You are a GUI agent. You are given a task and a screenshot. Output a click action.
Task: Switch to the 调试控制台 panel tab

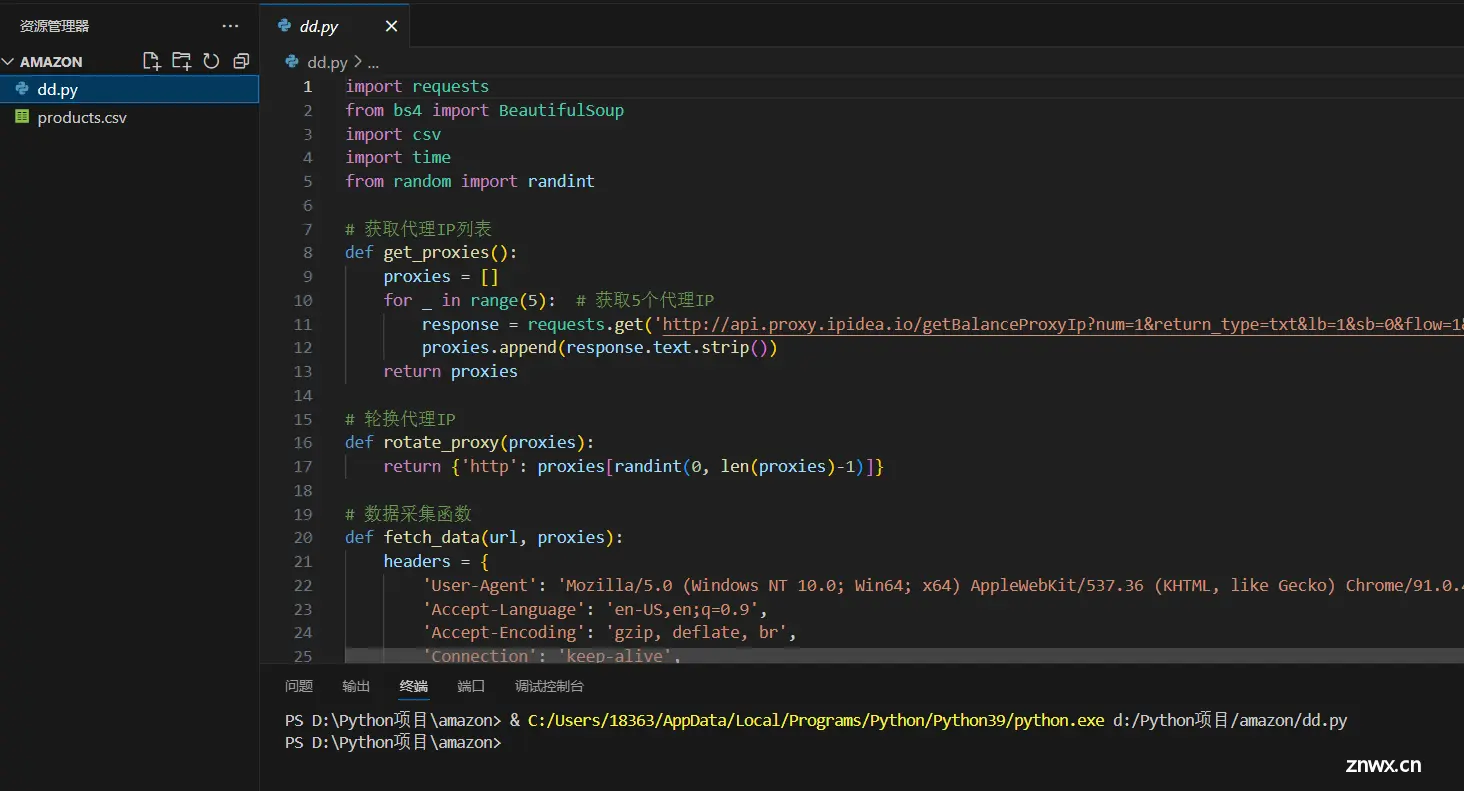point(549,686)
